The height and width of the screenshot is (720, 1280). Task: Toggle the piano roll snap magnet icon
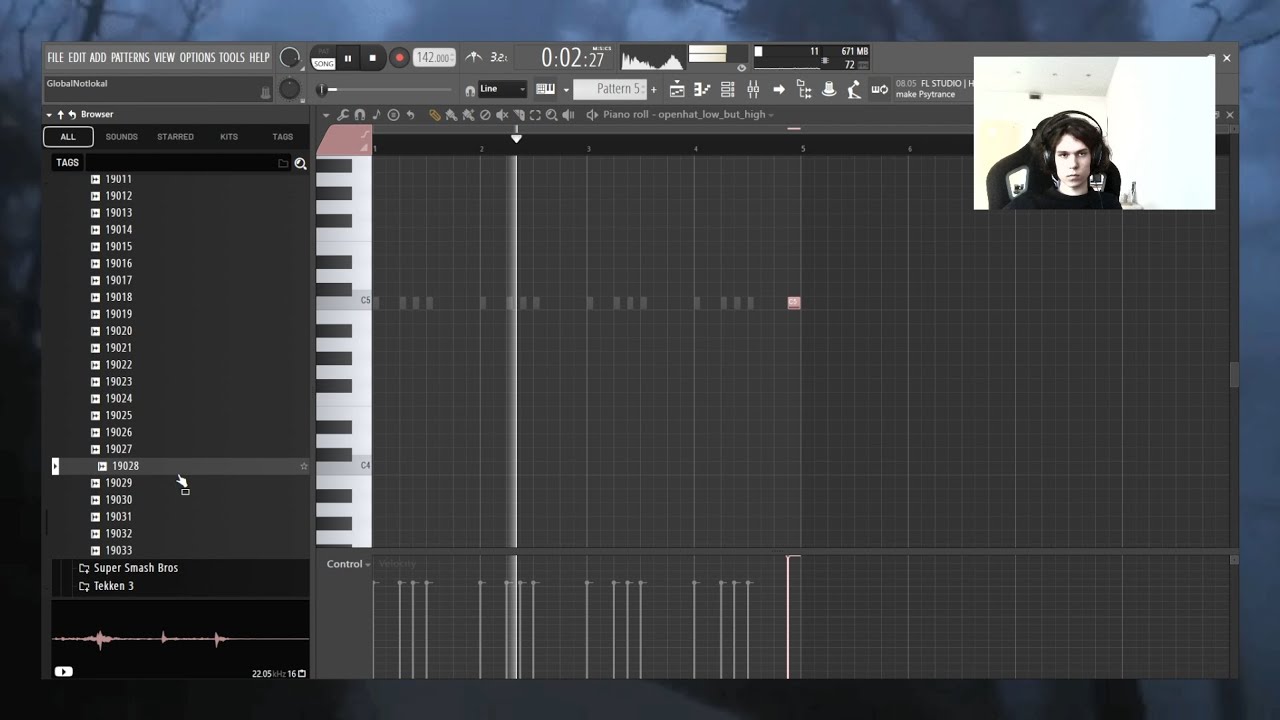click(359, 115)
